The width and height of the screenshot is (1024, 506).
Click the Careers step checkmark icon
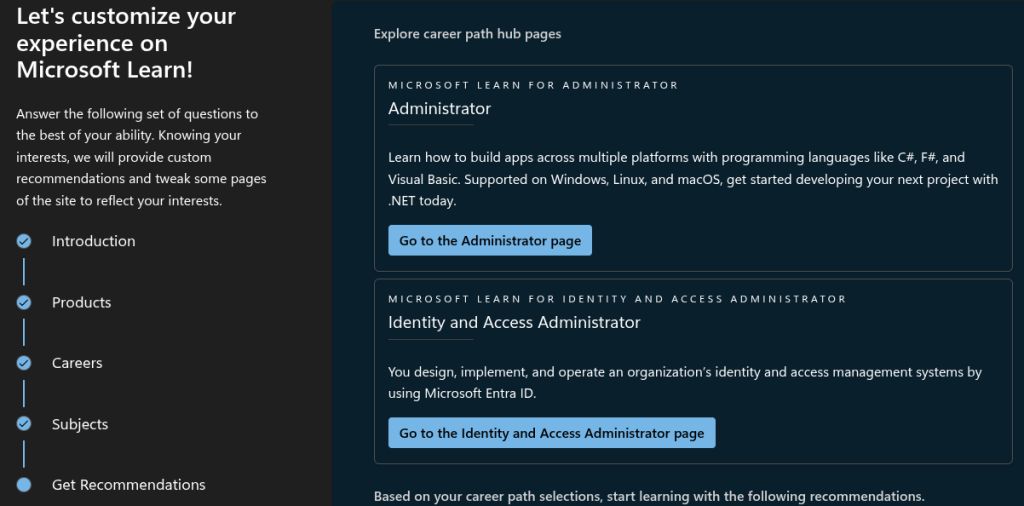[24, 363]
